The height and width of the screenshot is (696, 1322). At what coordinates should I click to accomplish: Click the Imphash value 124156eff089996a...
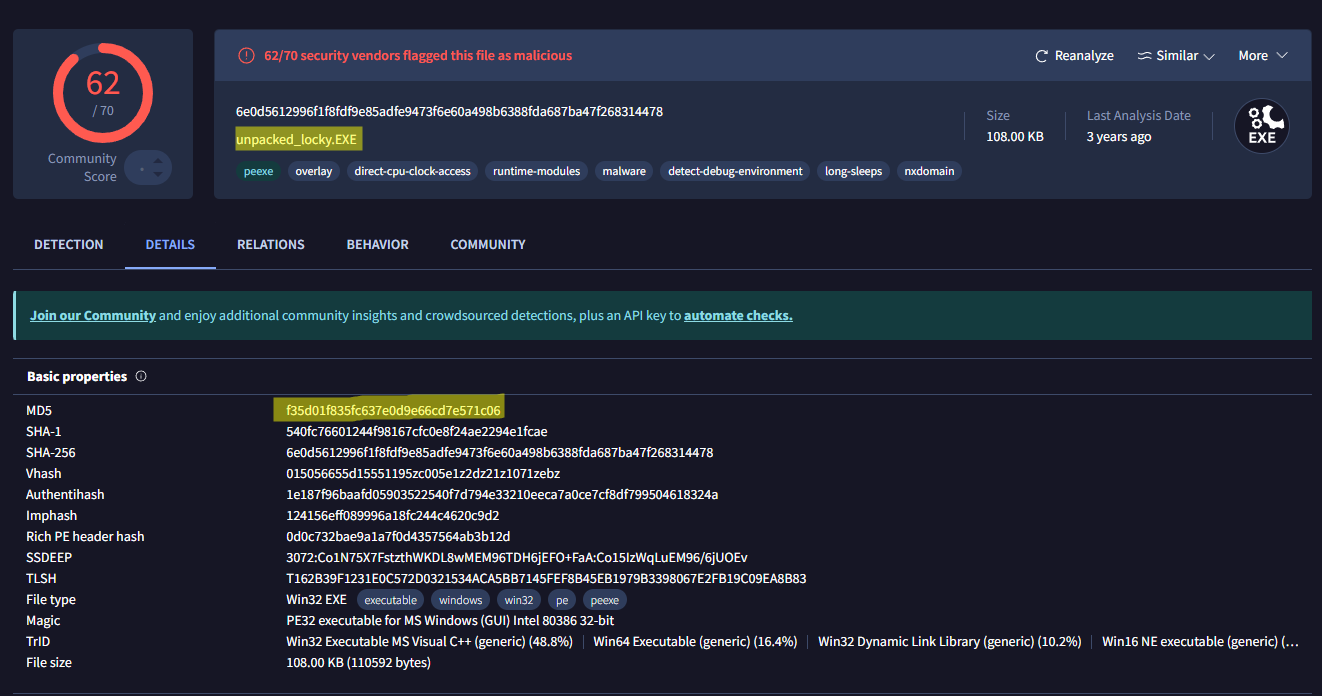click(392, 516)
